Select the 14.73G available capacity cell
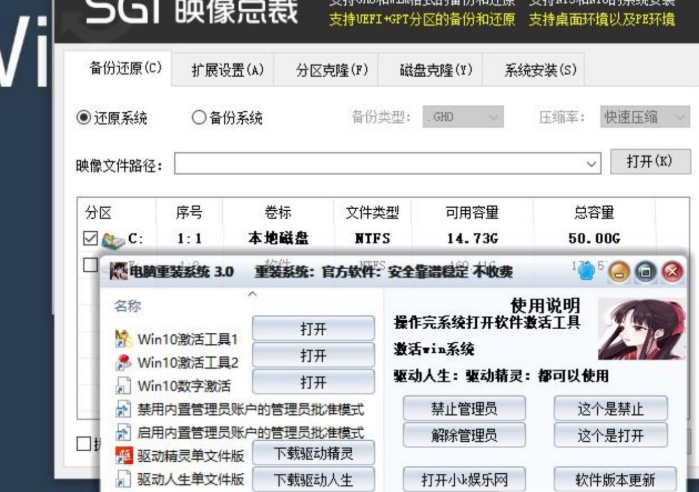This screenshot has width=699, height=492. pyautogui.click(x=473, y=238)
